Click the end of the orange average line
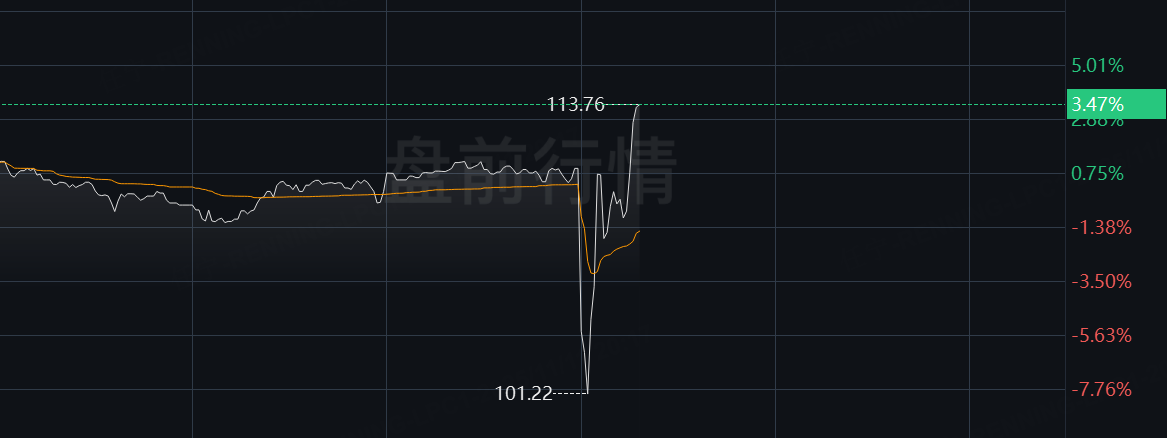The width and height of the screenshot is (1167, 438). point(639,231)
